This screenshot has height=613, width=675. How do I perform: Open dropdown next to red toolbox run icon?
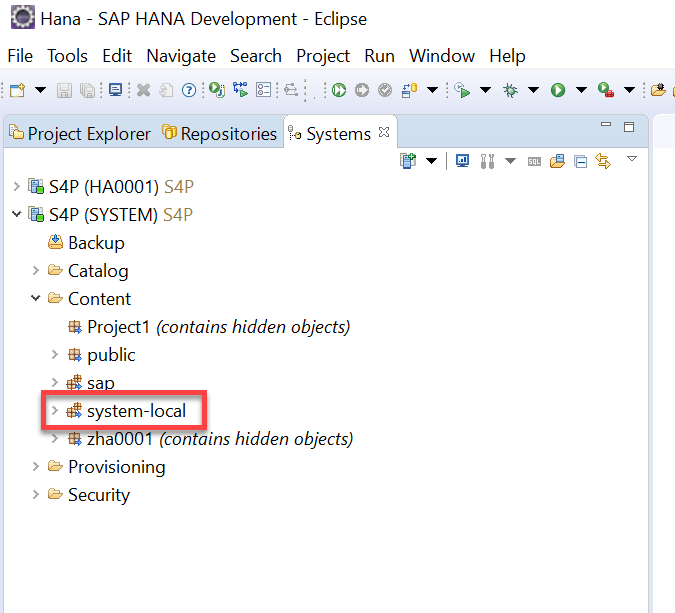pyautogui.click(x=629, y=90)
